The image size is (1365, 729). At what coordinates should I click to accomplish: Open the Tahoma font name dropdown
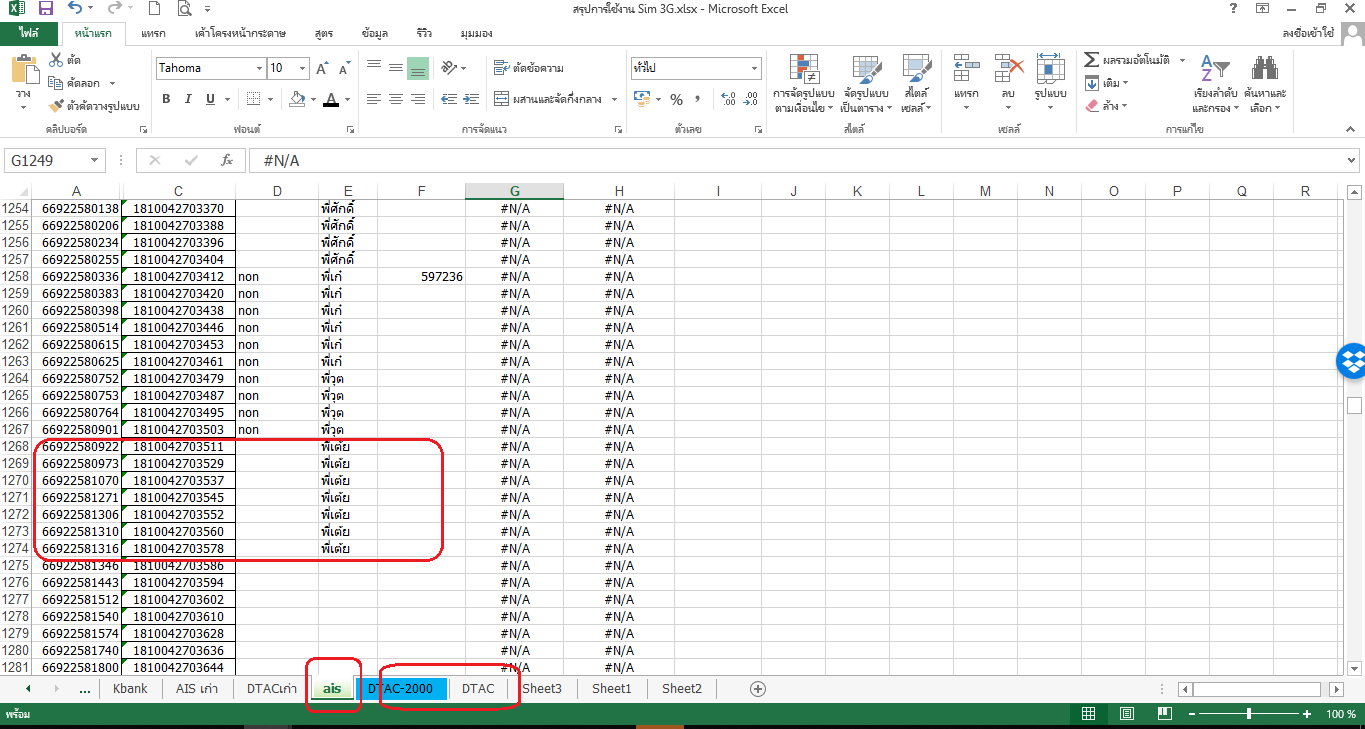[258, 68]
